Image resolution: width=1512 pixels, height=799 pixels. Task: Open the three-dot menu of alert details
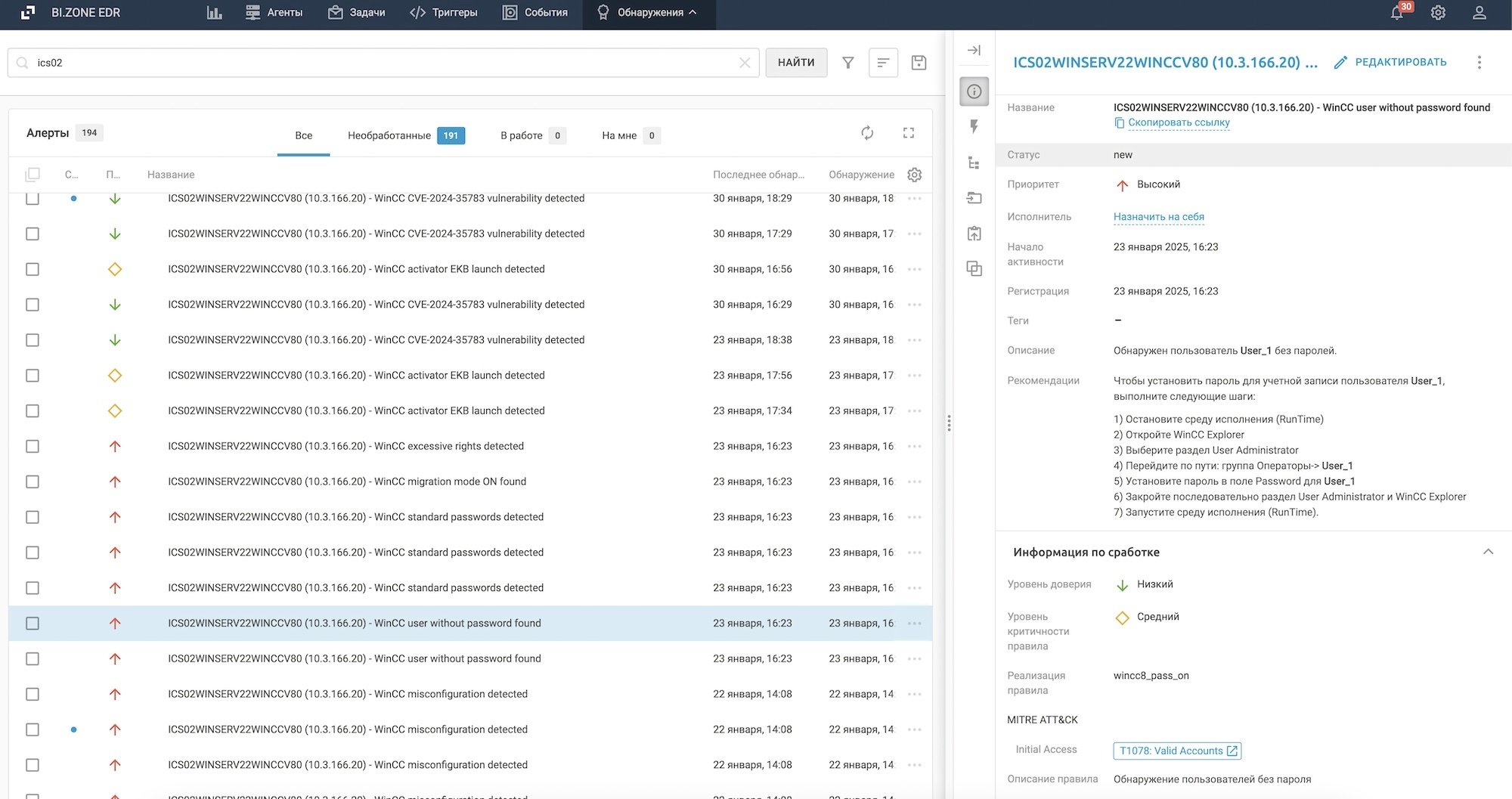point(1479,63)
